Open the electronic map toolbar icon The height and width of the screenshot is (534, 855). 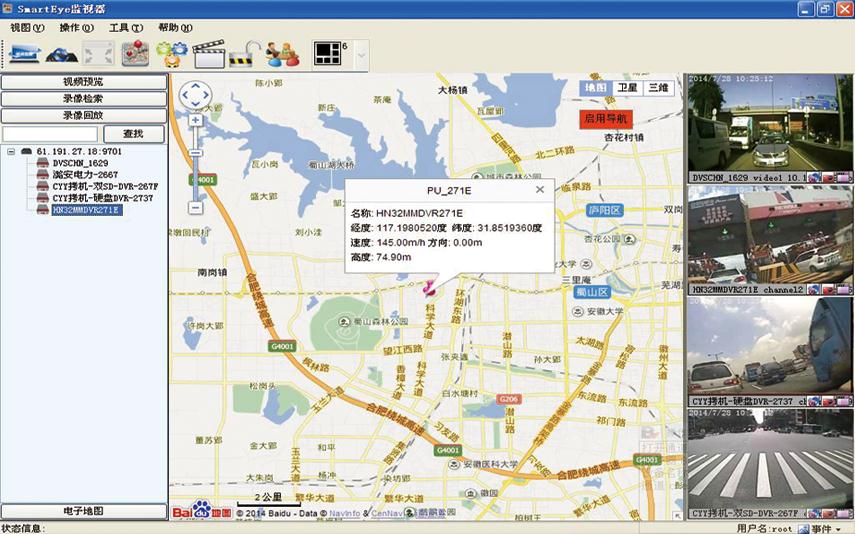[x=135, y=53]
